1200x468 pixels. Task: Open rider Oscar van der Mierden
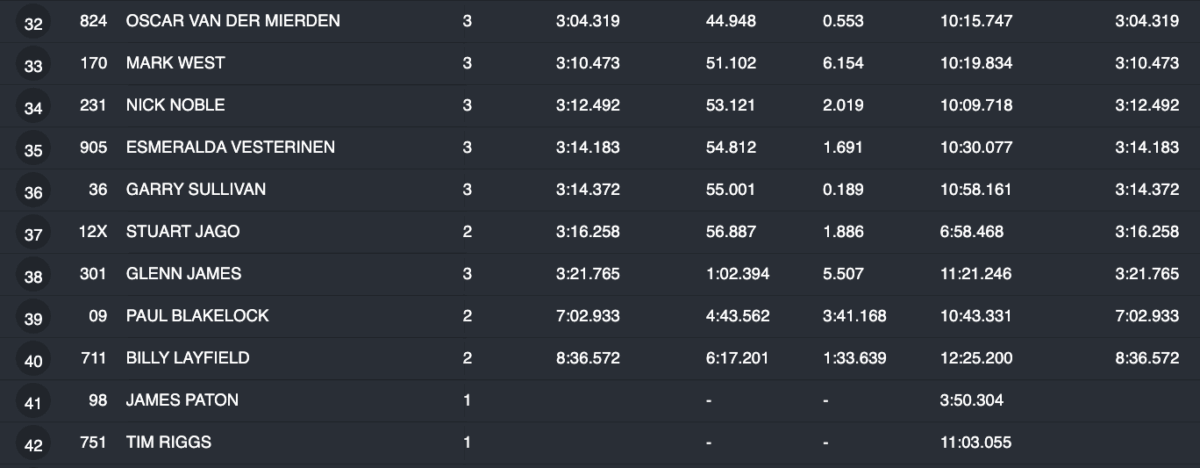tap(232, 20)
